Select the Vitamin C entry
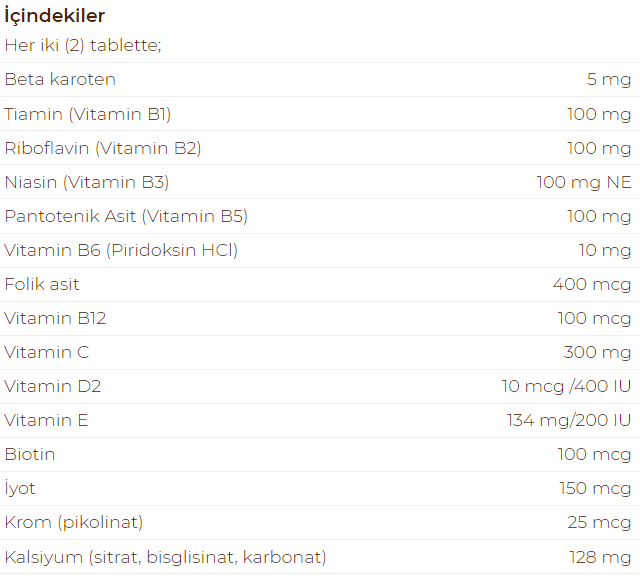The image size is (640, 576). coord(47,352)
